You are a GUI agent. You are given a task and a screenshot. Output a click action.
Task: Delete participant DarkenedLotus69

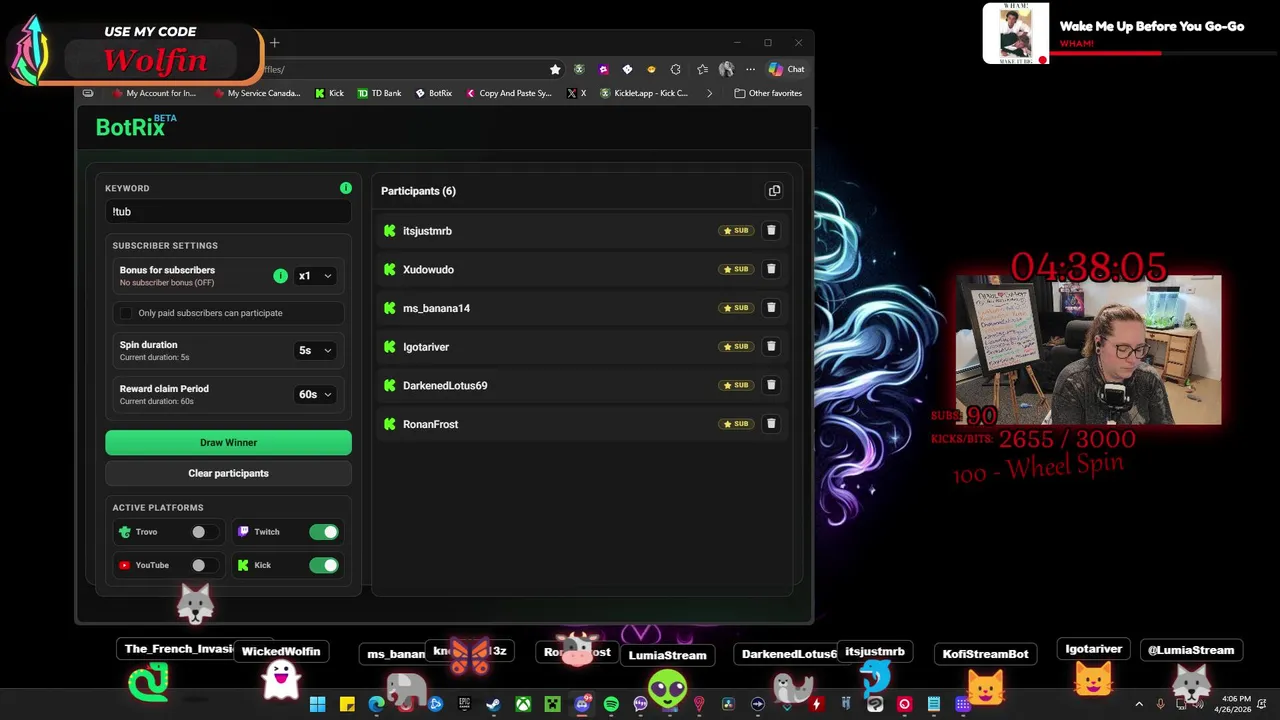pos(771,385)
